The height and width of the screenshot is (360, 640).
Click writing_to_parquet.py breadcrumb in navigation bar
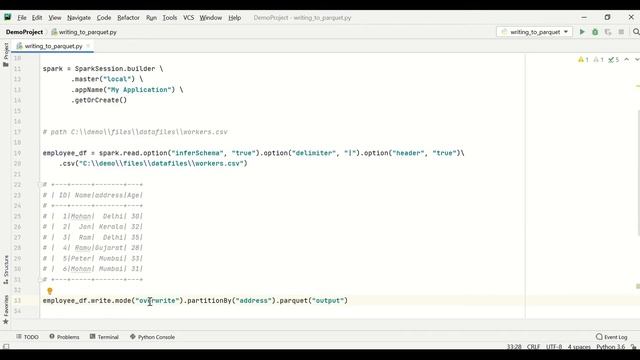click(84, 32)
